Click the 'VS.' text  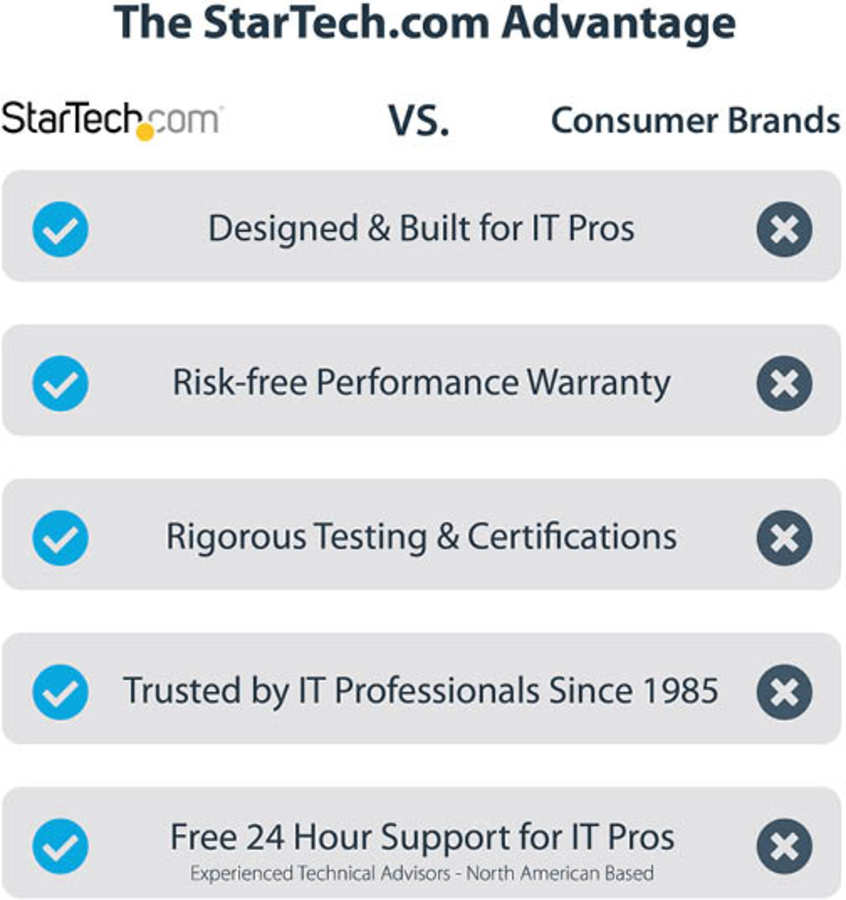418,121
